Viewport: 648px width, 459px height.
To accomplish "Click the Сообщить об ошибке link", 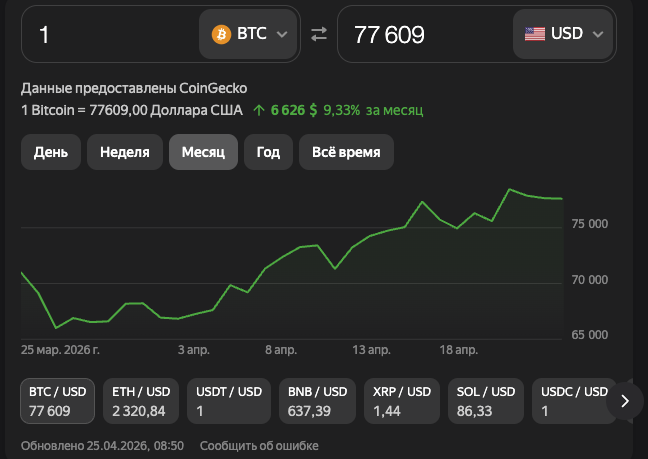I will pyautogui.click(x=259, y=445).
